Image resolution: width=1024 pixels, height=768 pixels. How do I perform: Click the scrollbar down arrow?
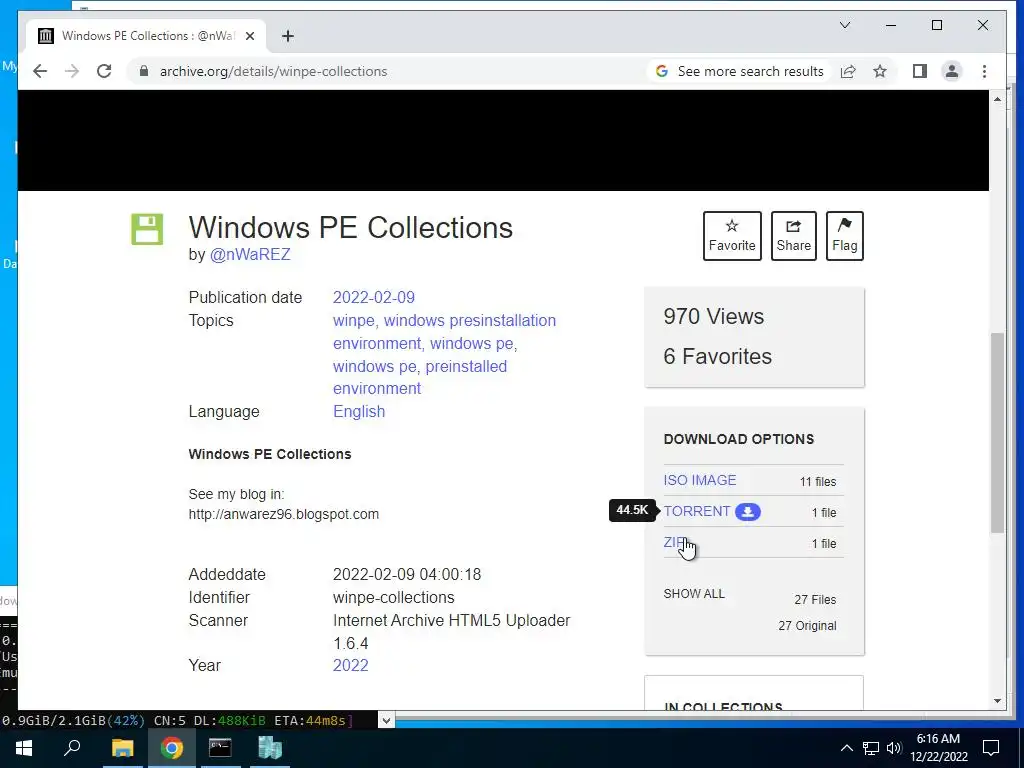pyautogui.click(x=997, y=701)
